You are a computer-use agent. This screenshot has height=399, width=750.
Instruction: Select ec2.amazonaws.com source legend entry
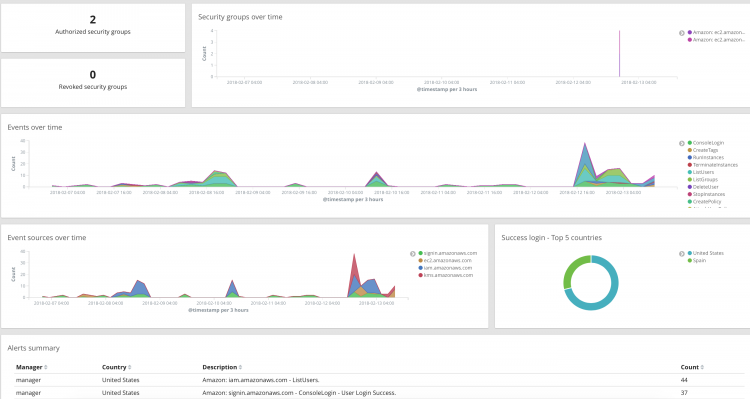coord(445,260)
